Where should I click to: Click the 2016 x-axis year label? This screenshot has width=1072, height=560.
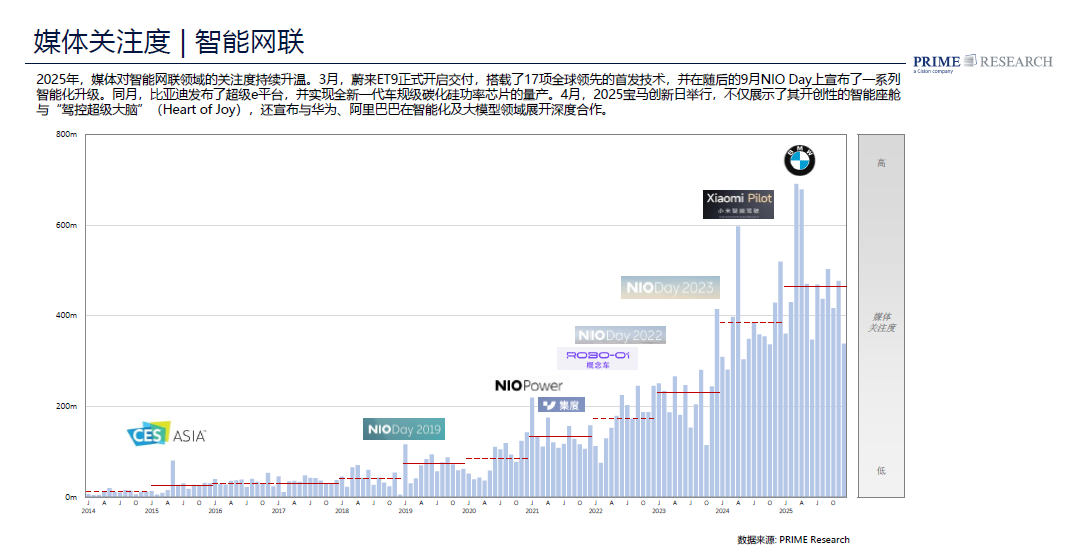coord(215,511)
